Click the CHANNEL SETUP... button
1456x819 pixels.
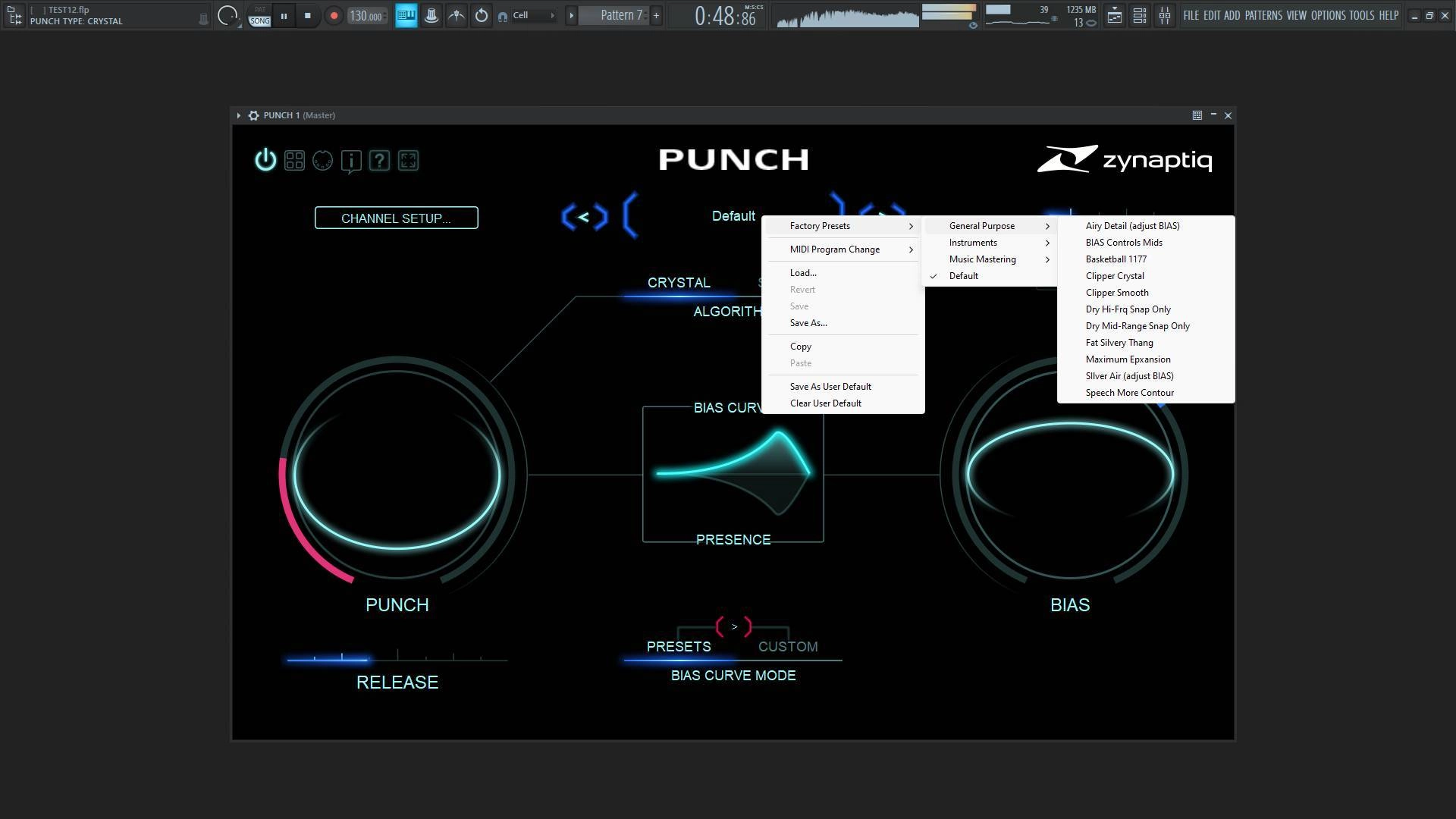click(x=396, y=218)
